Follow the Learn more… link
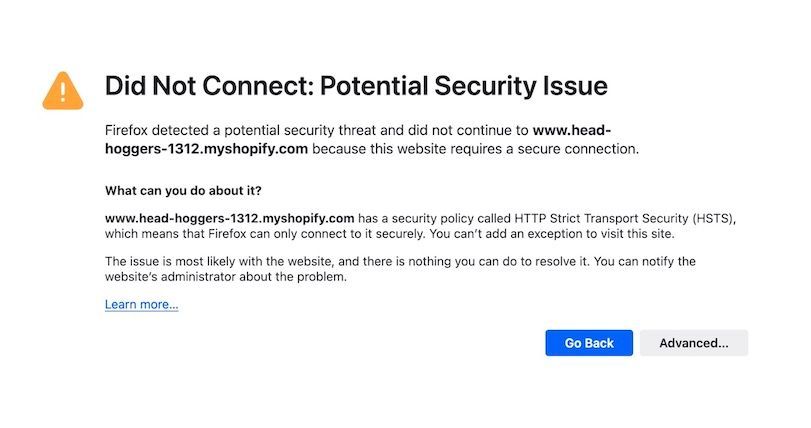 point(141,304)
